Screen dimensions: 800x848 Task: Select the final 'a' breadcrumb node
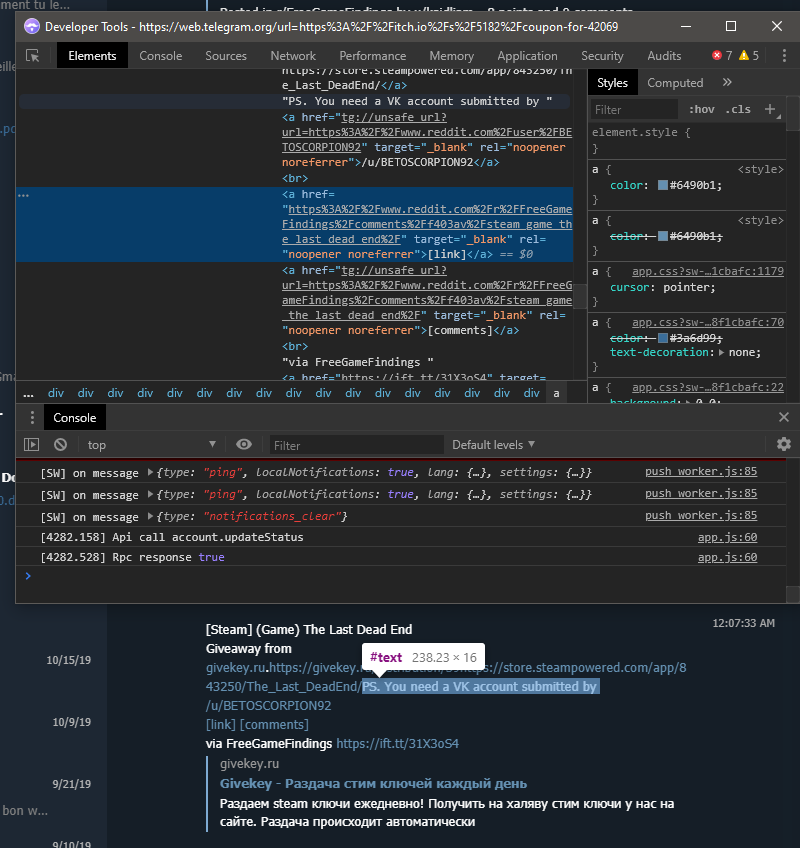click(556, 393)
